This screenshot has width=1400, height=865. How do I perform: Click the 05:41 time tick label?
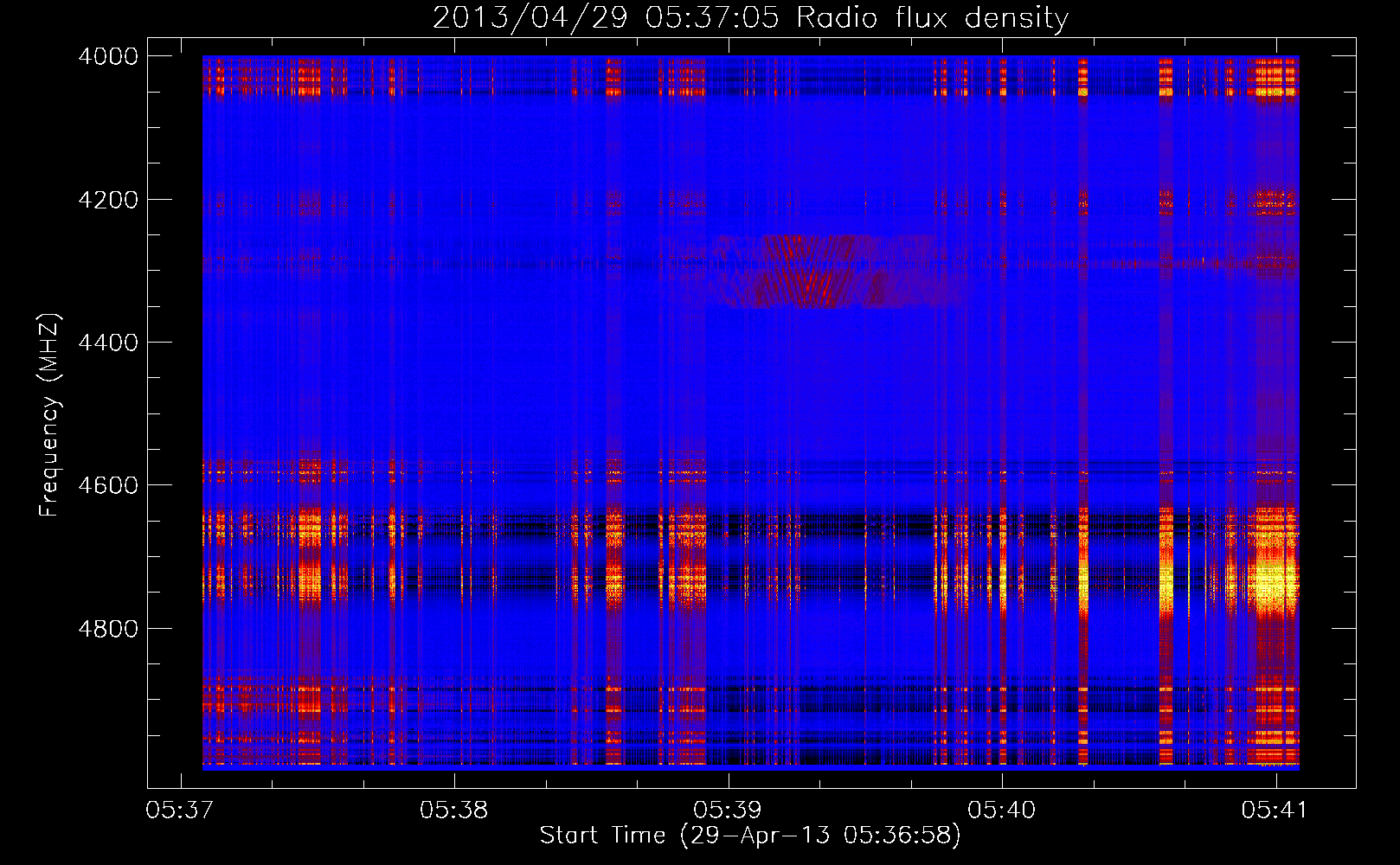point(1275,810)
